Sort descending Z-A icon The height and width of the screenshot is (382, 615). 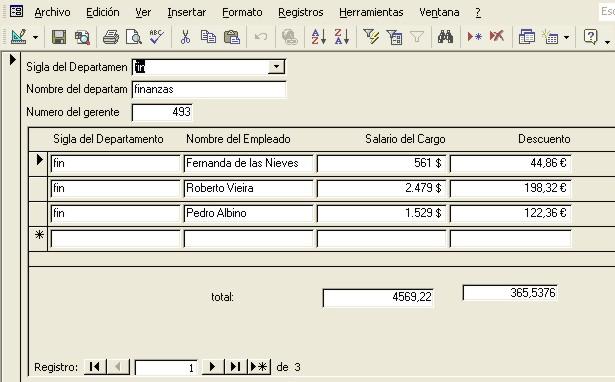[342, 37]
